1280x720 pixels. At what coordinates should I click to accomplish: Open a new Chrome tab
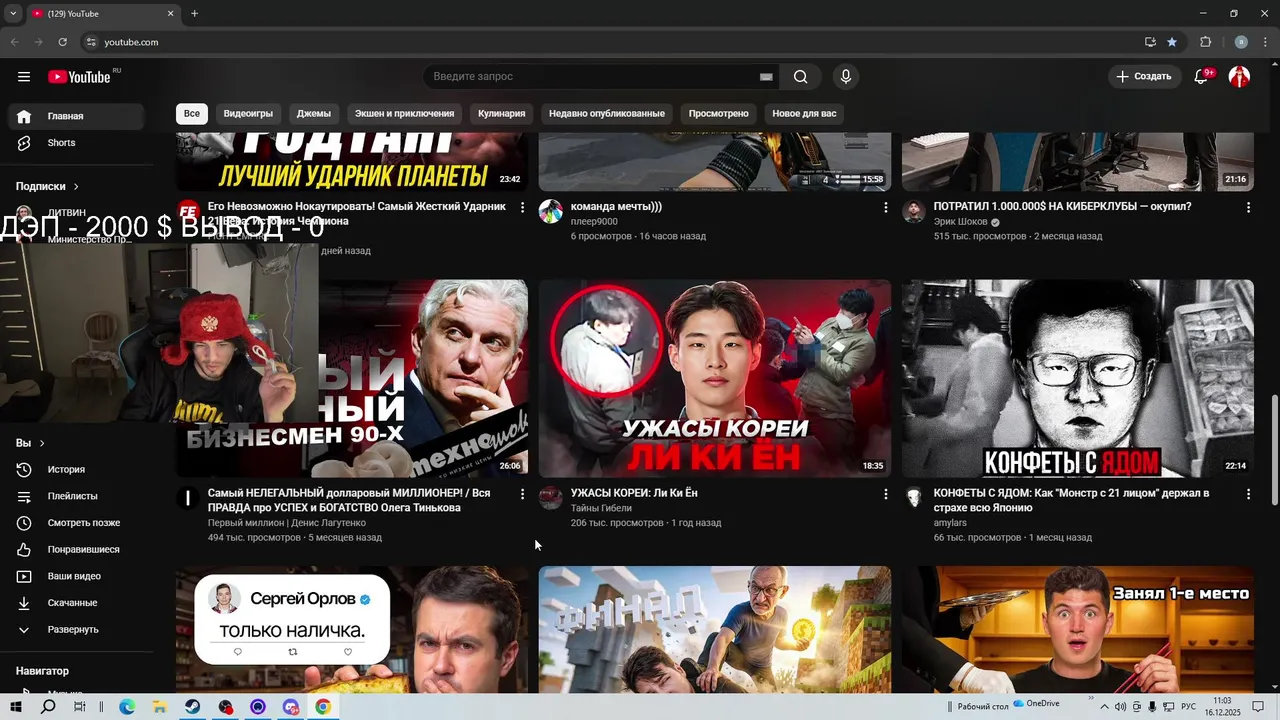pyautogui.click(x=194, y=13)
